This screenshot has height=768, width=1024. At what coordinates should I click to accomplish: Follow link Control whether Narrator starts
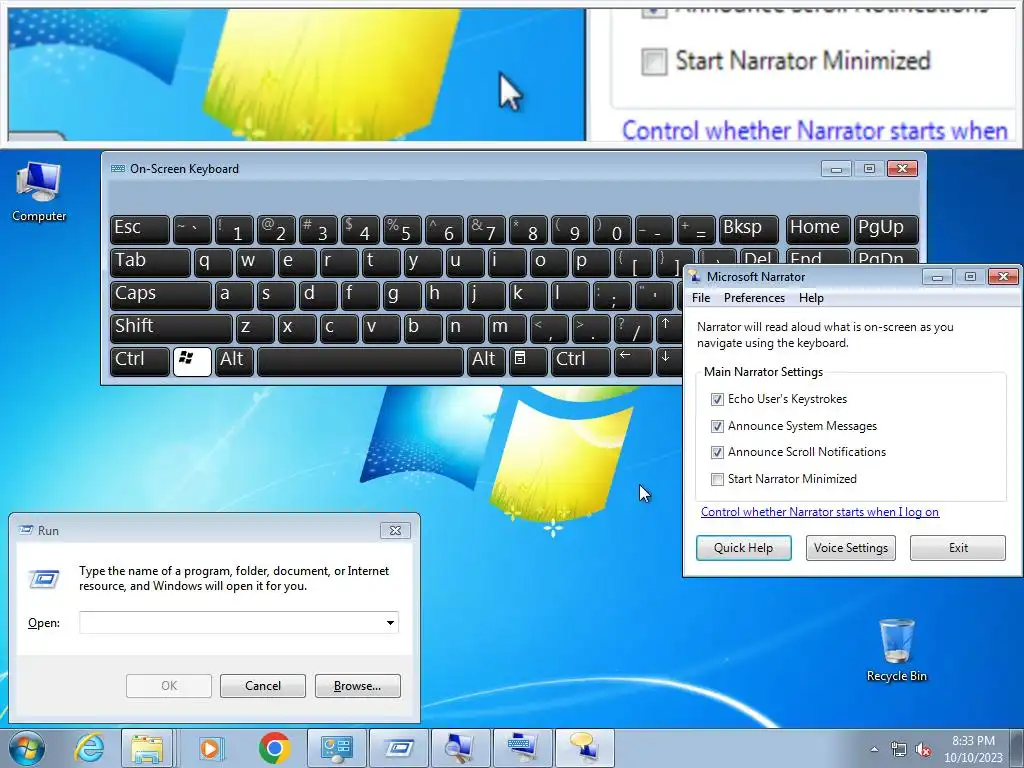[820, 512]
